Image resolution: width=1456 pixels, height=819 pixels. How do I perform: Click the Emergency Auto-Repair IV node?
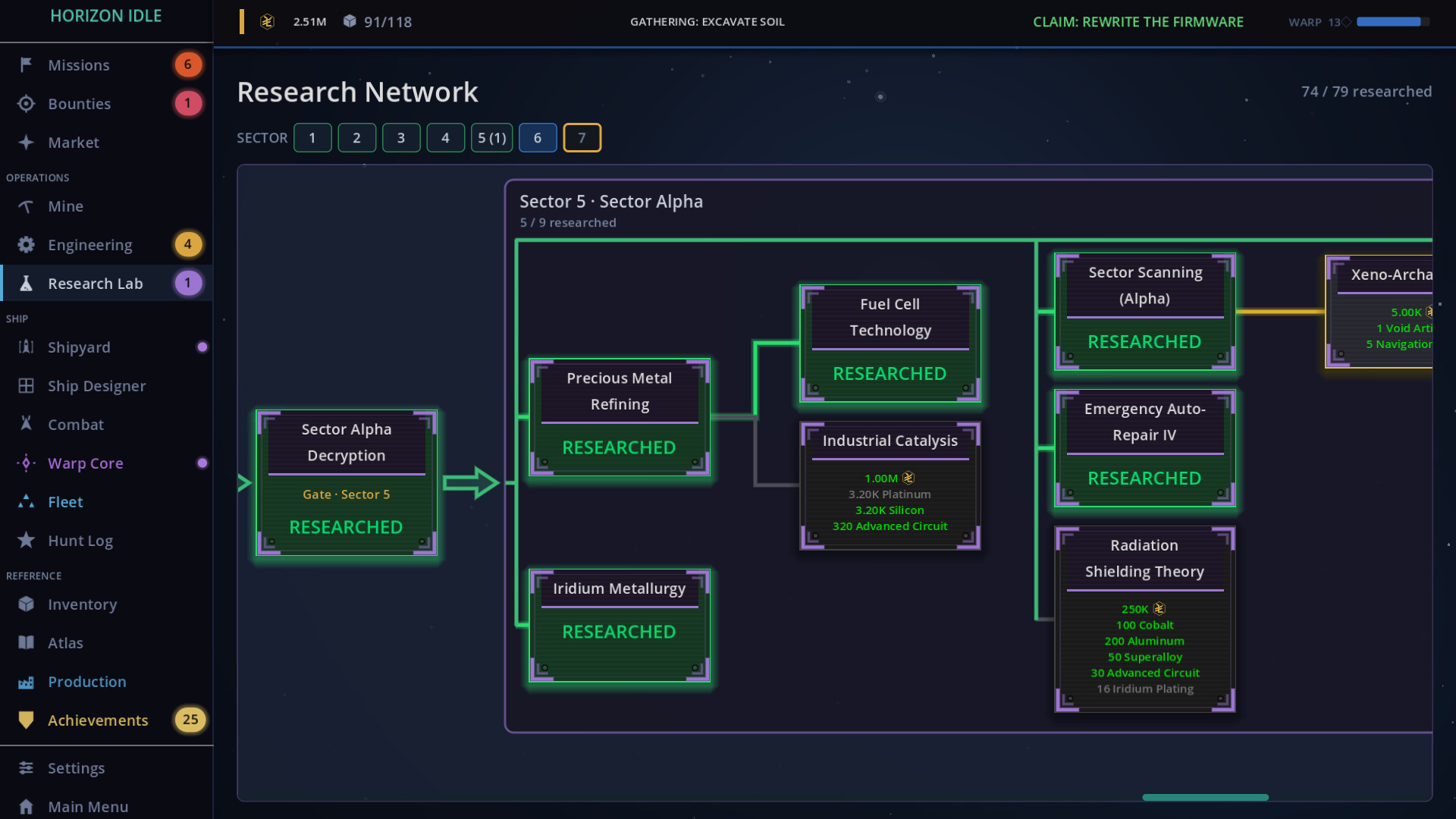pos(1144,447)
